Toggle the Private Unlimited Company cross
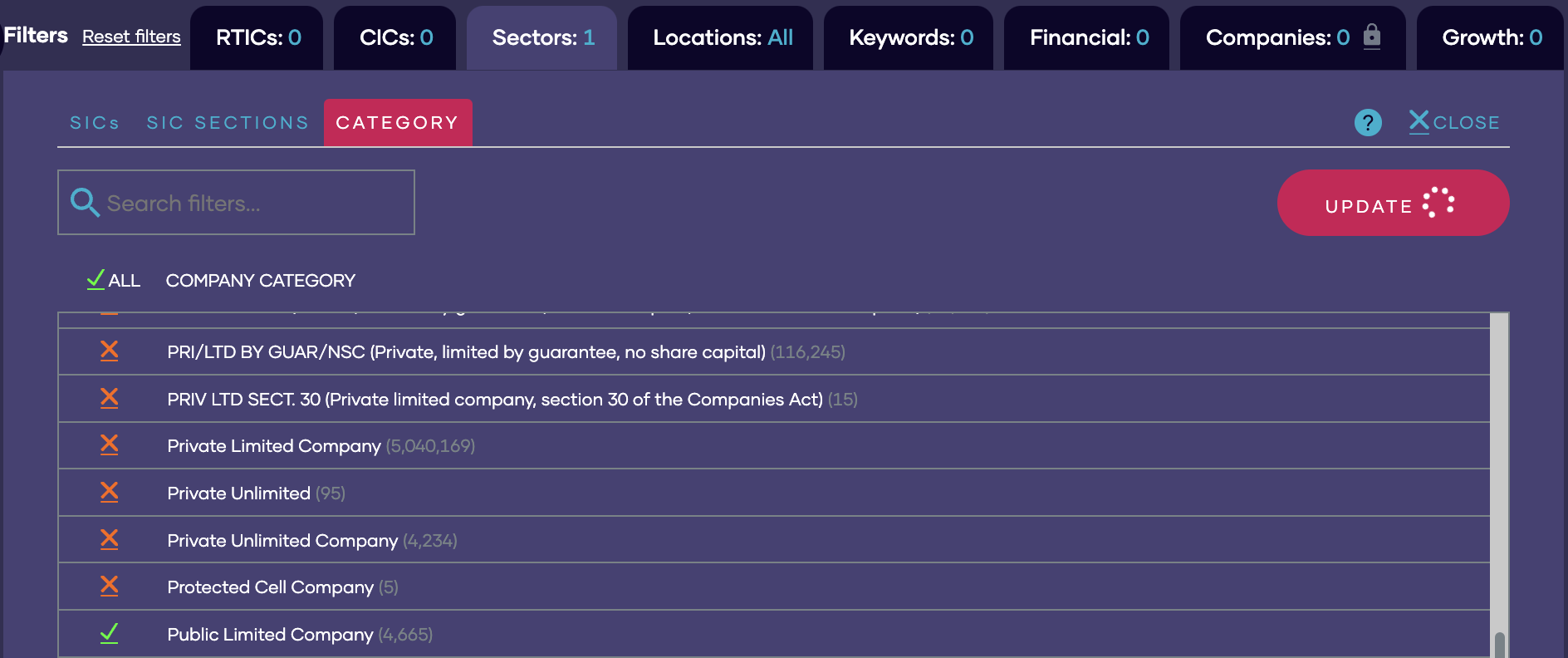 [109, 539]
